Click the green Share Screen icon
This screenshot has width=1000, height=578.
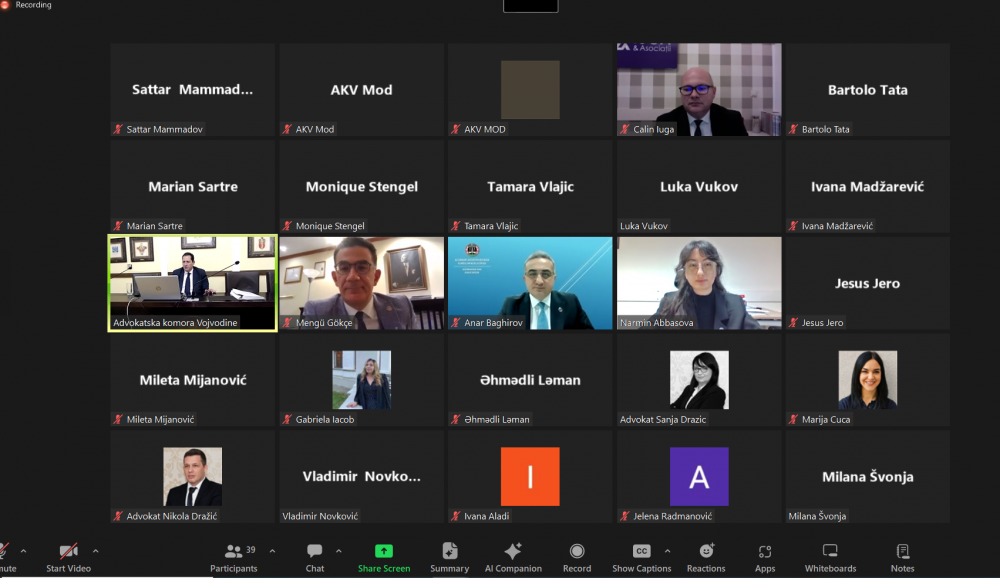(x=384, y=556)
